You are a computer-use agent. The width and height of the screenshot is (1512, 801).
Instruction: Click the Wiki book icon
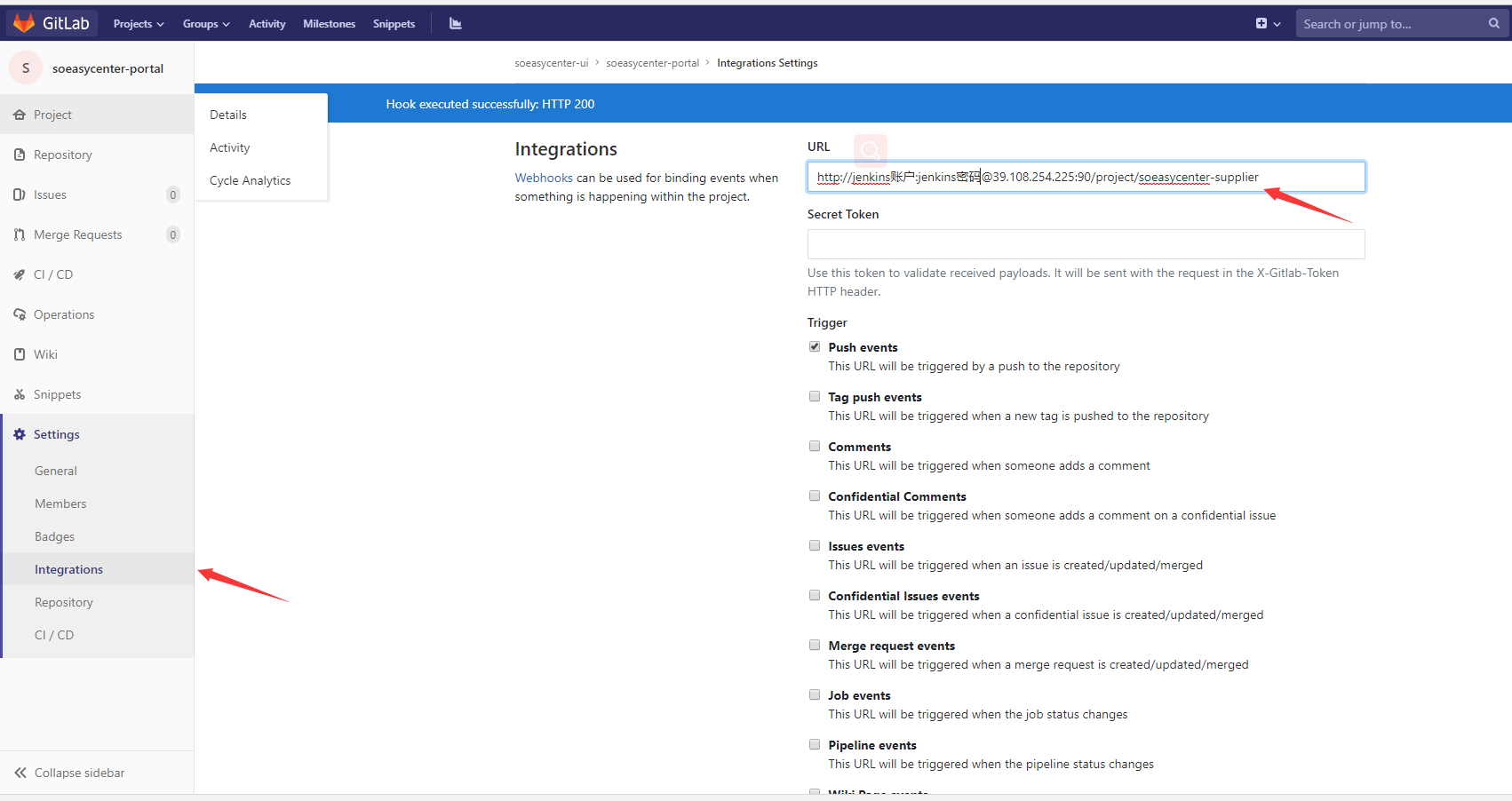point(20,354)
